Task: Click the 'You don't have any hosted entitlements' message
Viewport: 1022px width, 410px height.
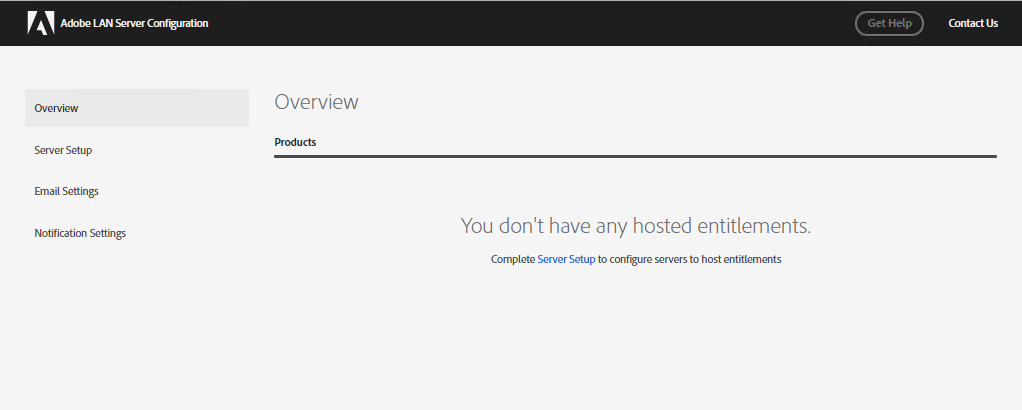Action: pyautogui.click(x=635, y=226)
